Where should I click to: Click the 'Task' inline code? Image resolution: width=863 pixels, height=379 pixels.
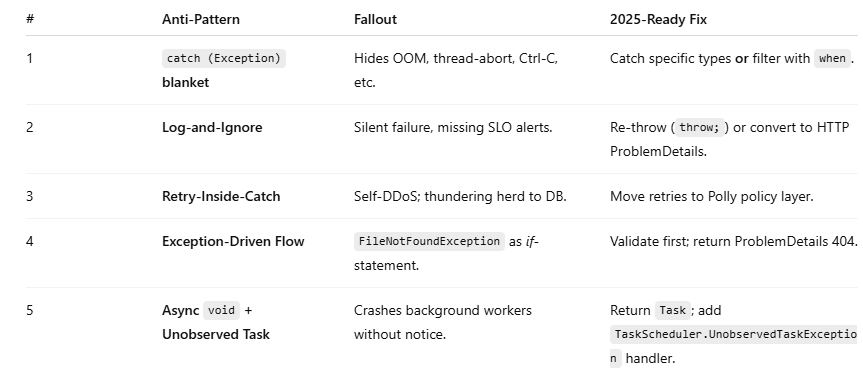pos(673,310)
